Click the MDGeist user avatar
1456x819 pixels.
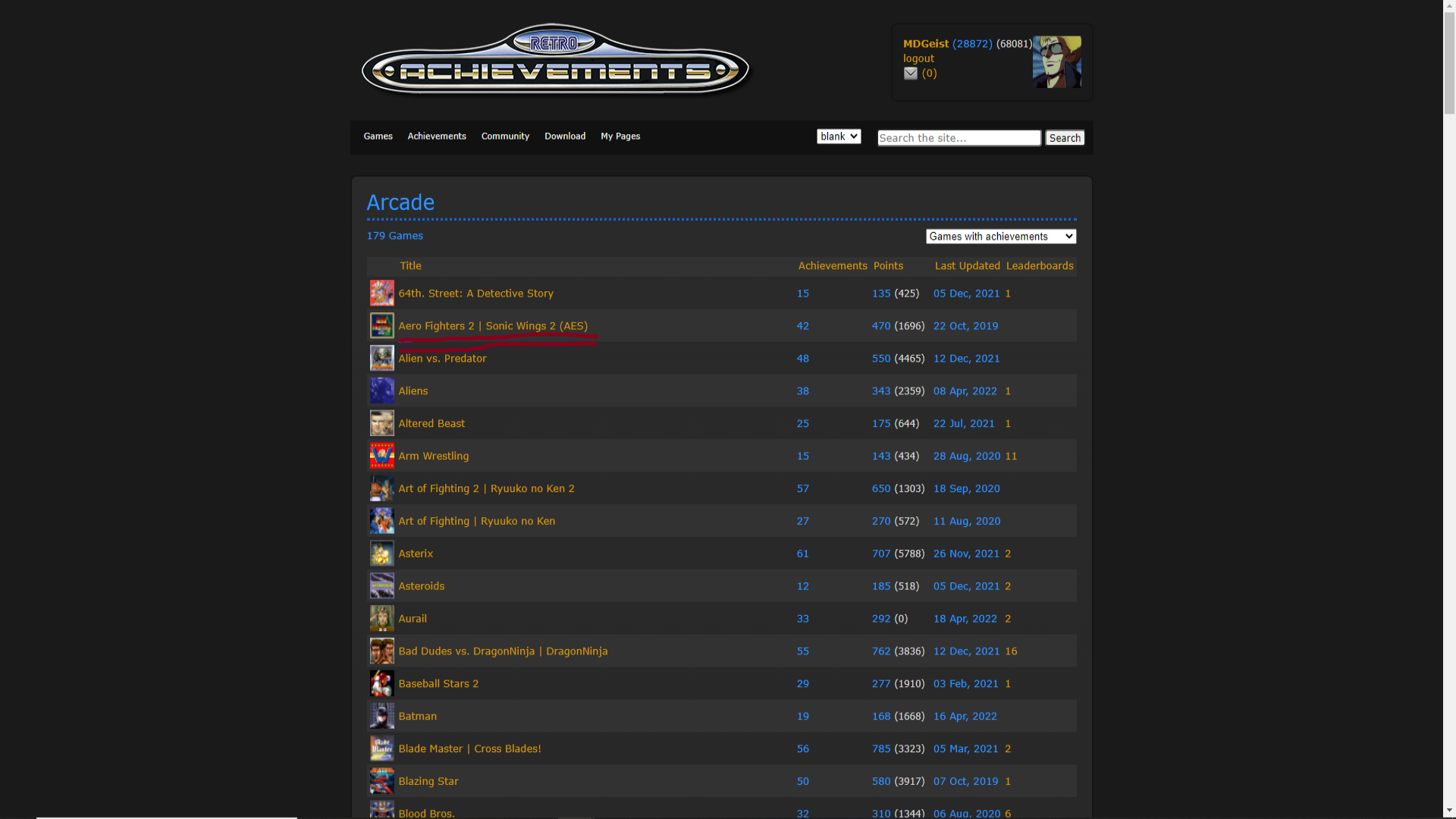click(x=1056, y=62)
